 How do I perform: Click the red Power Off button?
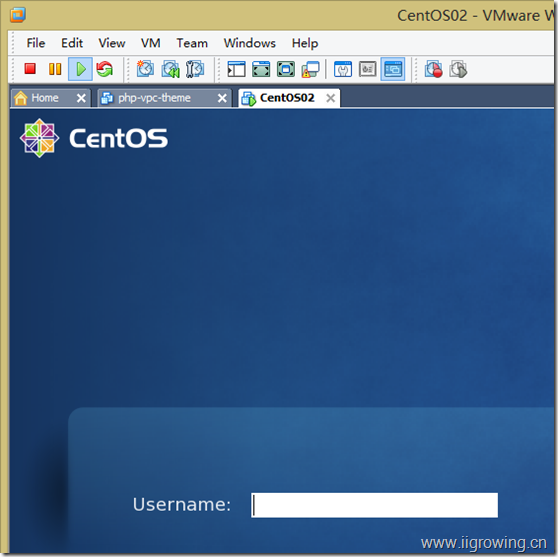[x=30, y=69]
